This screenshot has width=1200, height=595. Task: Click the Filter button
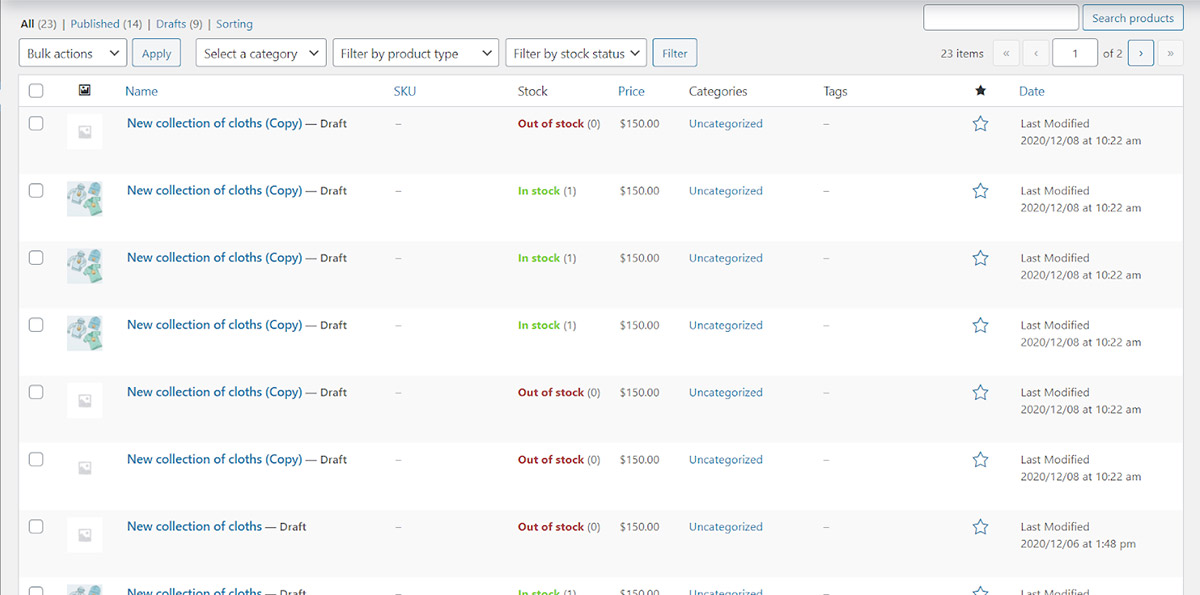pos(675,53)
